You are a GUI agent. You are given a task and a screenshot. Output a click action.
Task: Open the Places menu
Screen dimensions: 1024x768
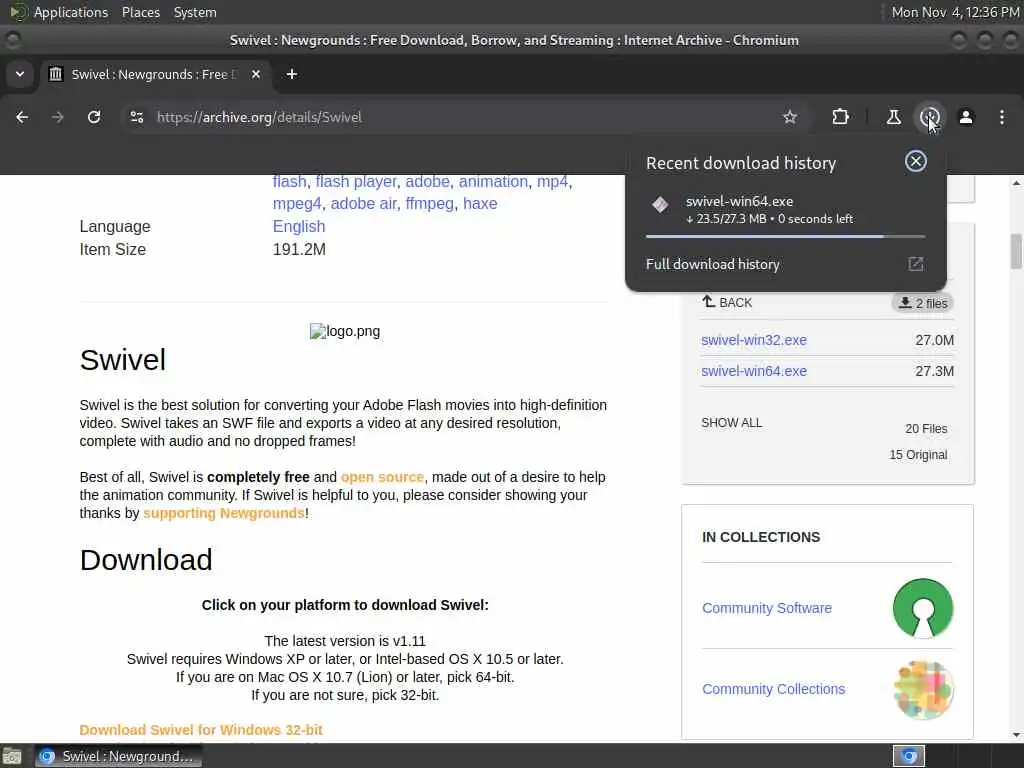coord(140,12)
